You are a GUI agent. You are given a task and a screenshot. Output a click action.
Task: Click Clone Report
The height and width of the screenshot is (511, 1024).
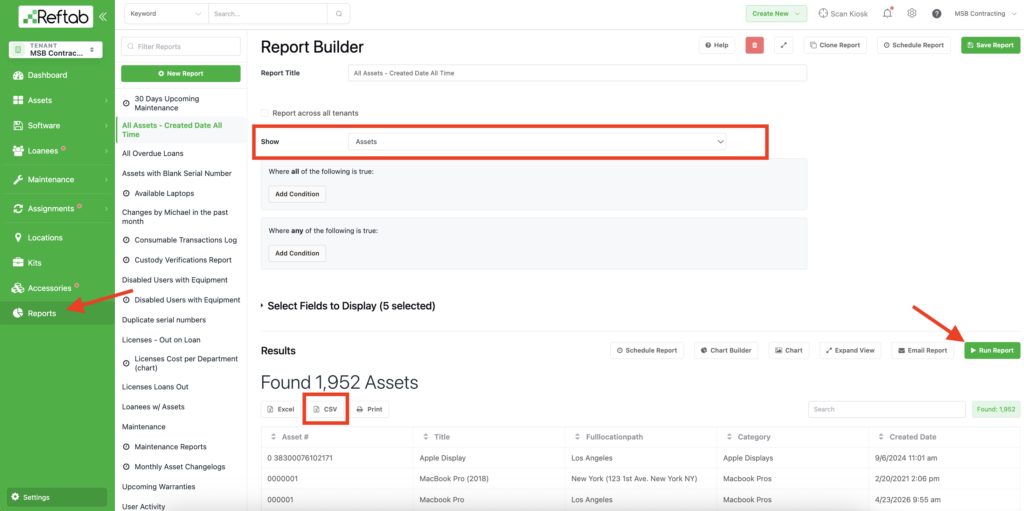coord(835,45)
